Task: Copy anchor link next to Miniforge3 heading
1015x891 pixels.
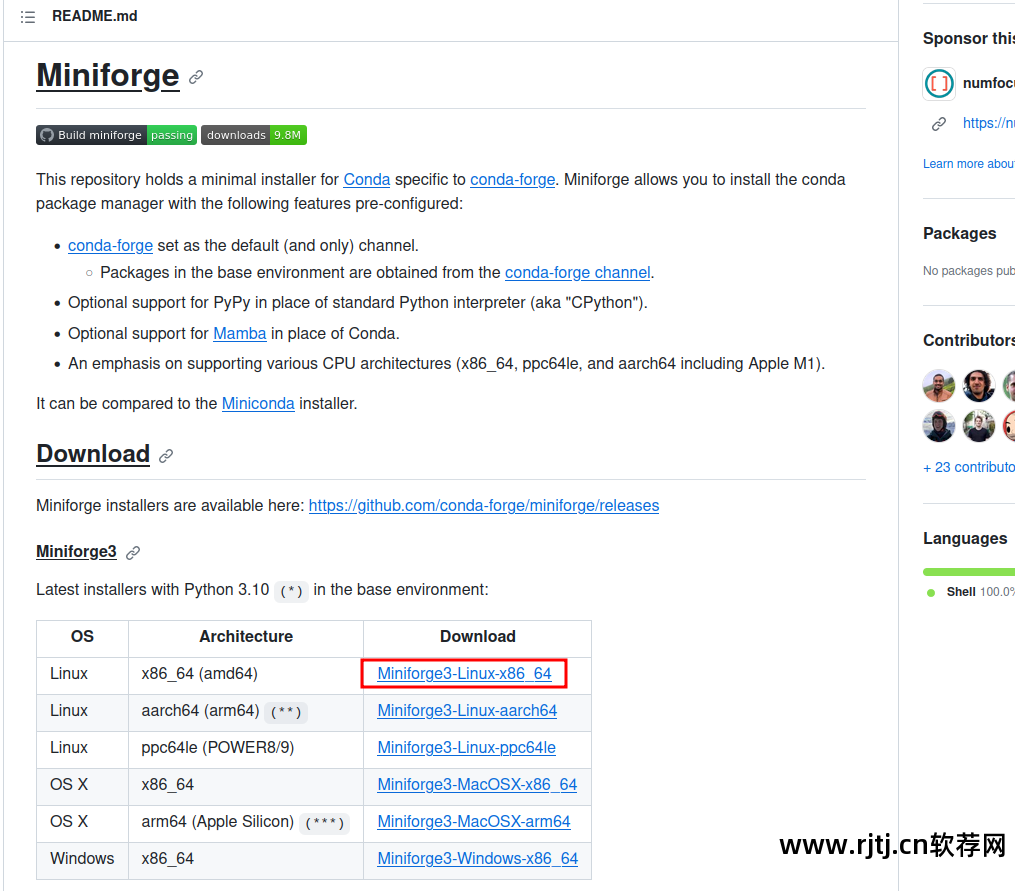Action: pyautogui.click(x=133, y=552)
